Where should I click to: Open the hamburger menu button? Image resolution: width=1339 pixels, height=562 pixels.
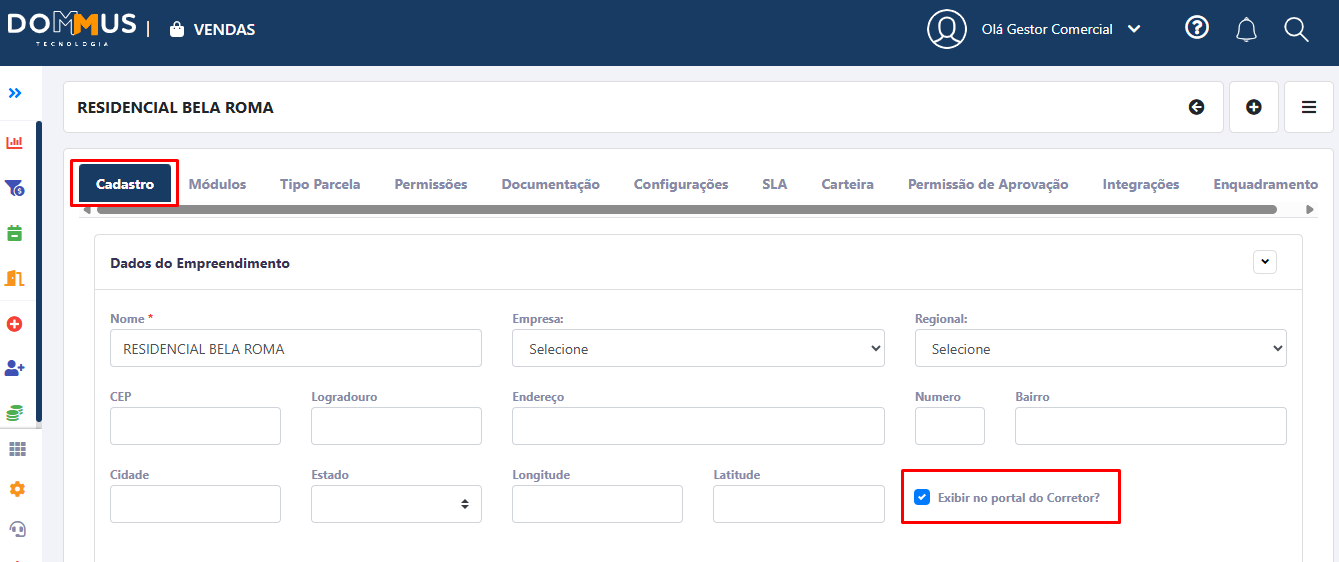(x=1308, y=107)
